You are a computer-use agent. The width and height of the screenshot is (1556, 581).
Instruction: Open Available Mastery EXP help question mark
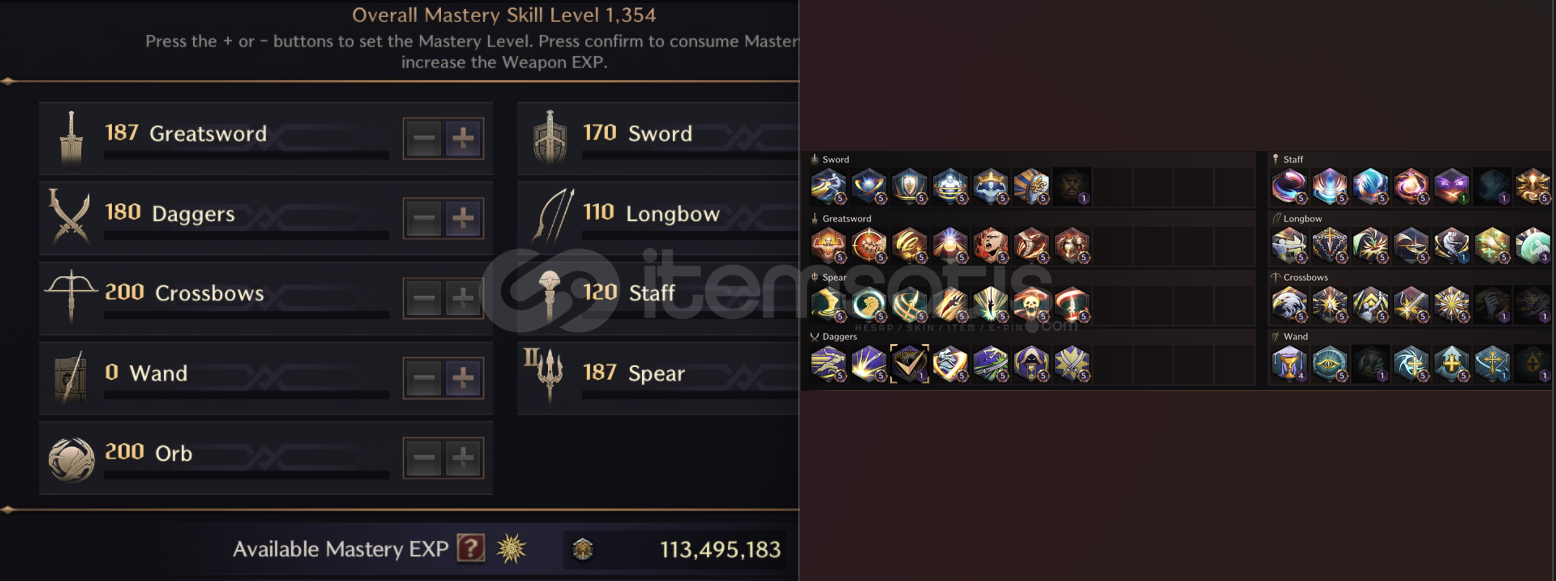[471, 548]
